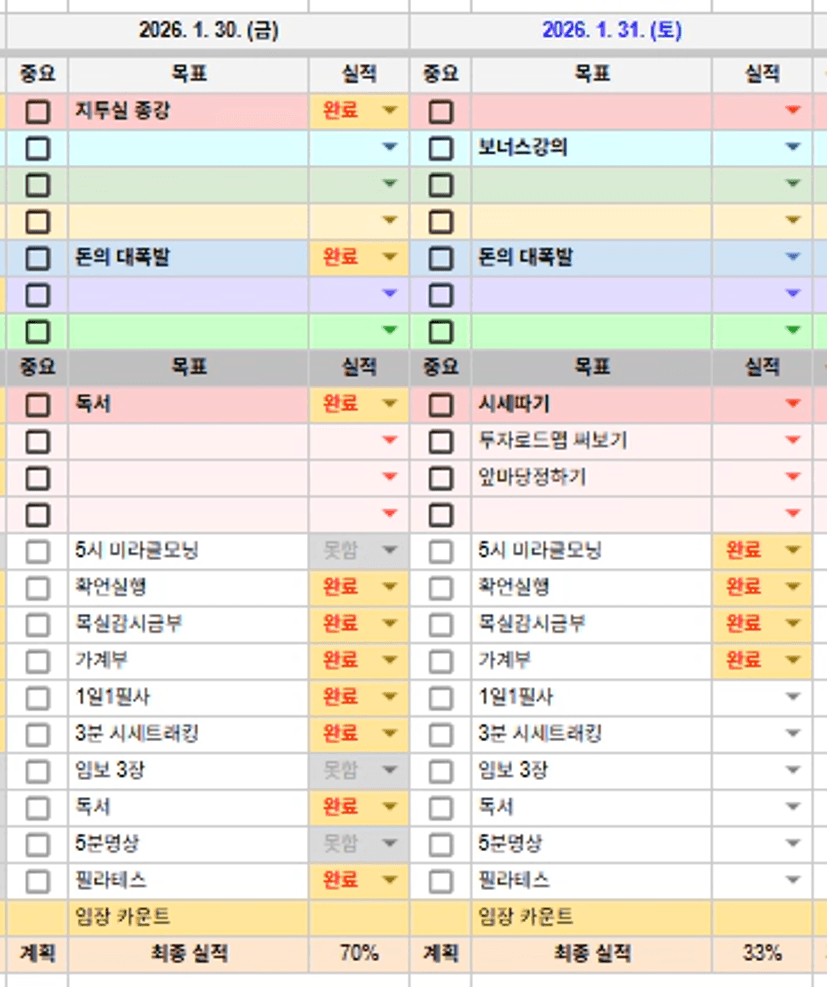Select January 31 돈의 대폭발 goal cell
Viewport: 827px width, 987px height.
pos(590,258)
